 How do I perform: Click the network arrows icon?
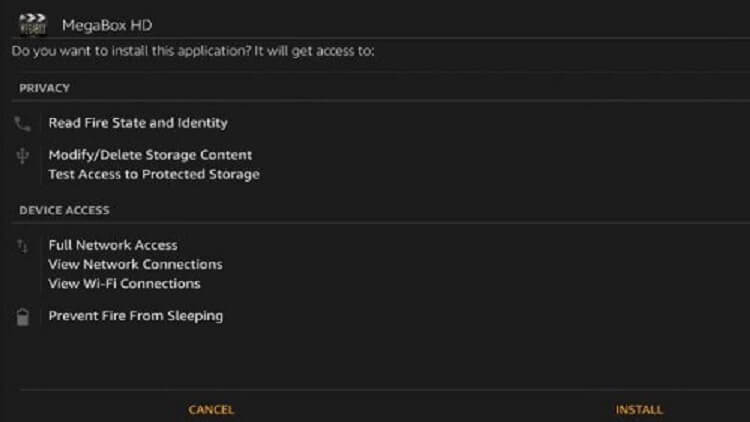coord(22,246)
